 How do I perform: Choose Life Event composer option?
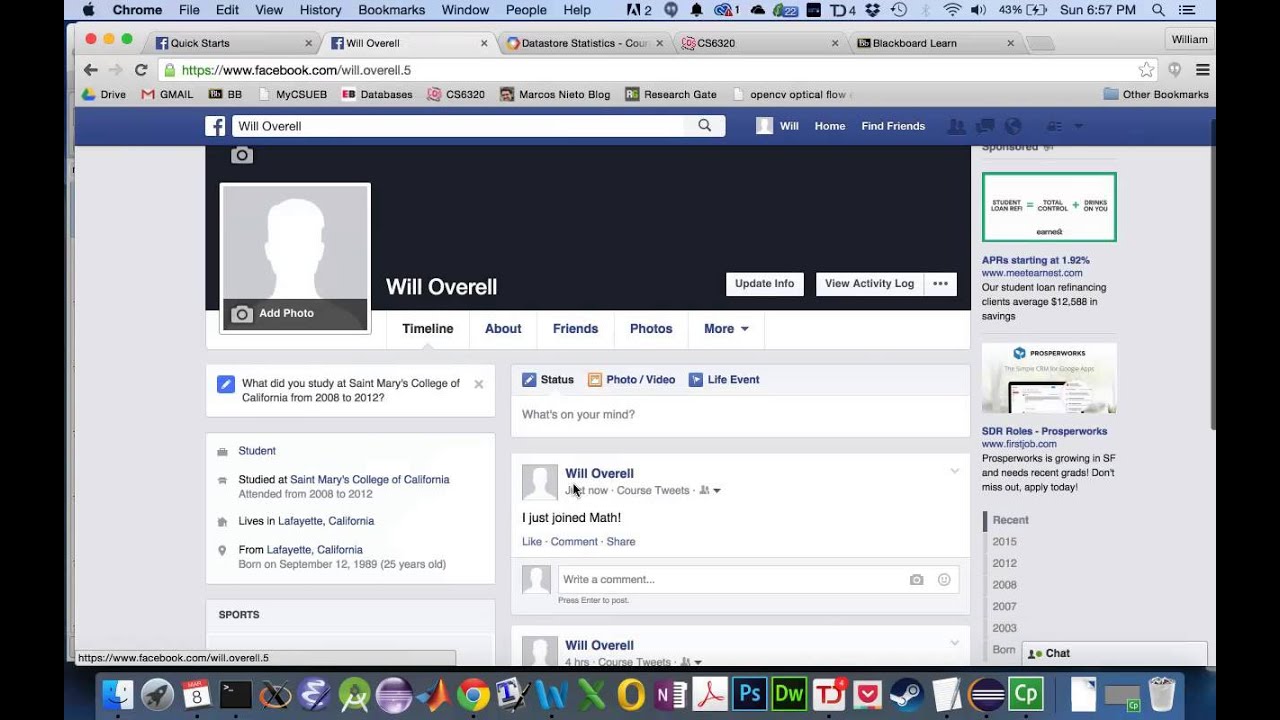pos(724,380)
